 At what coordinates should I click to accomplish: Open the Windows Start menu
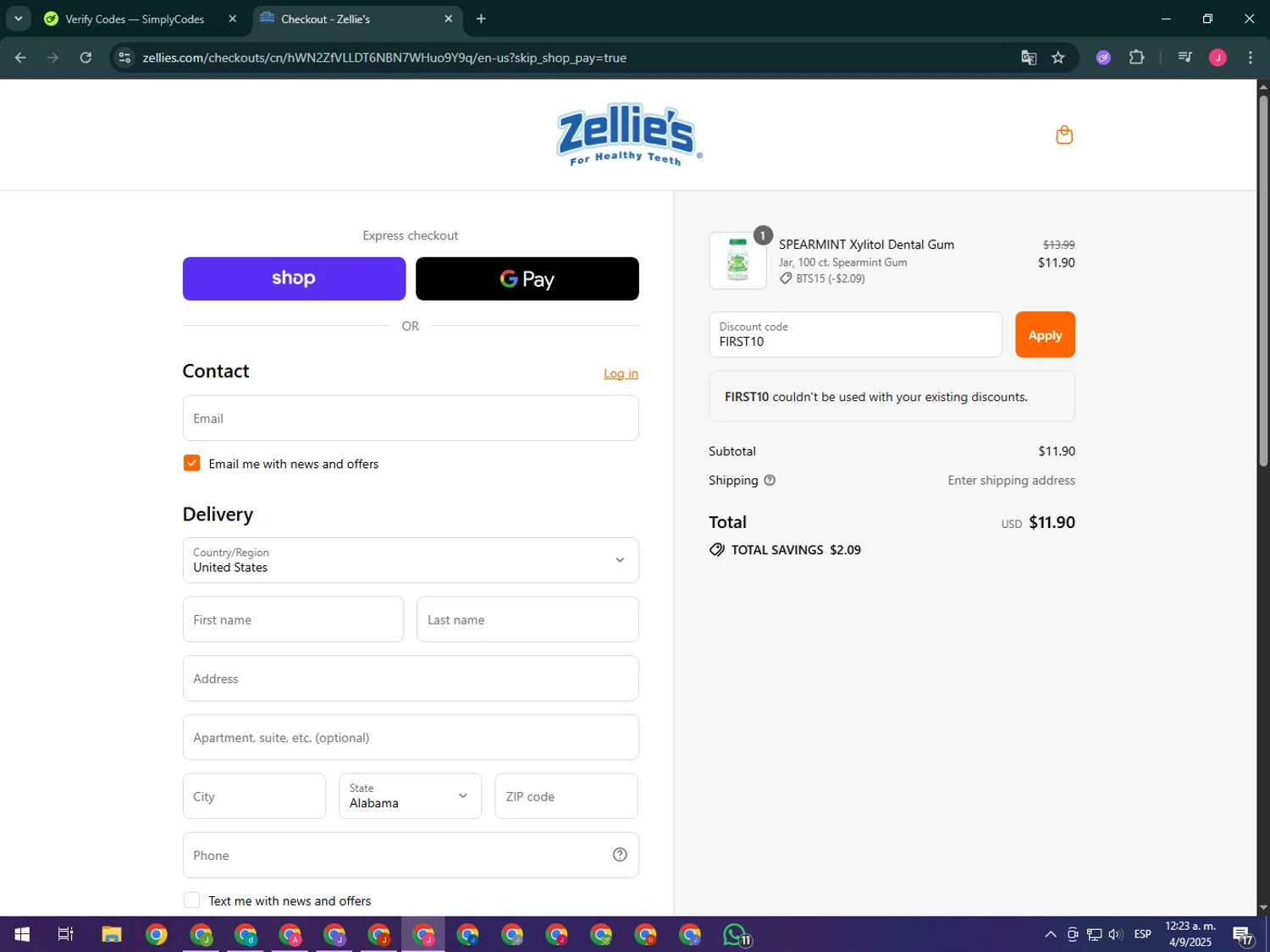tap(22, 934)
